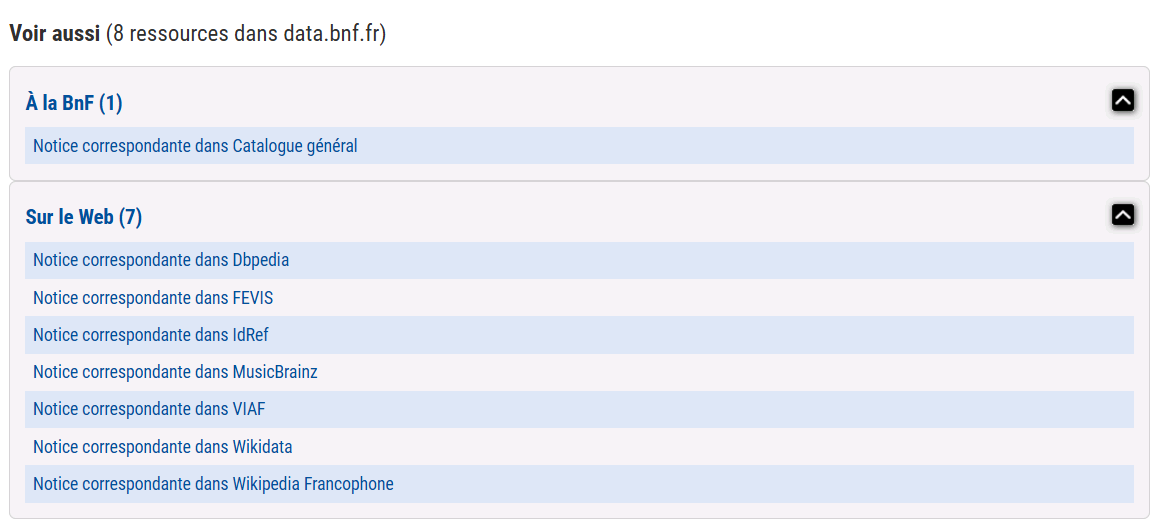Viewport: 1155px width, 526px height.
Task: Click the Sur le Web (7) heading
Action: 84,217
